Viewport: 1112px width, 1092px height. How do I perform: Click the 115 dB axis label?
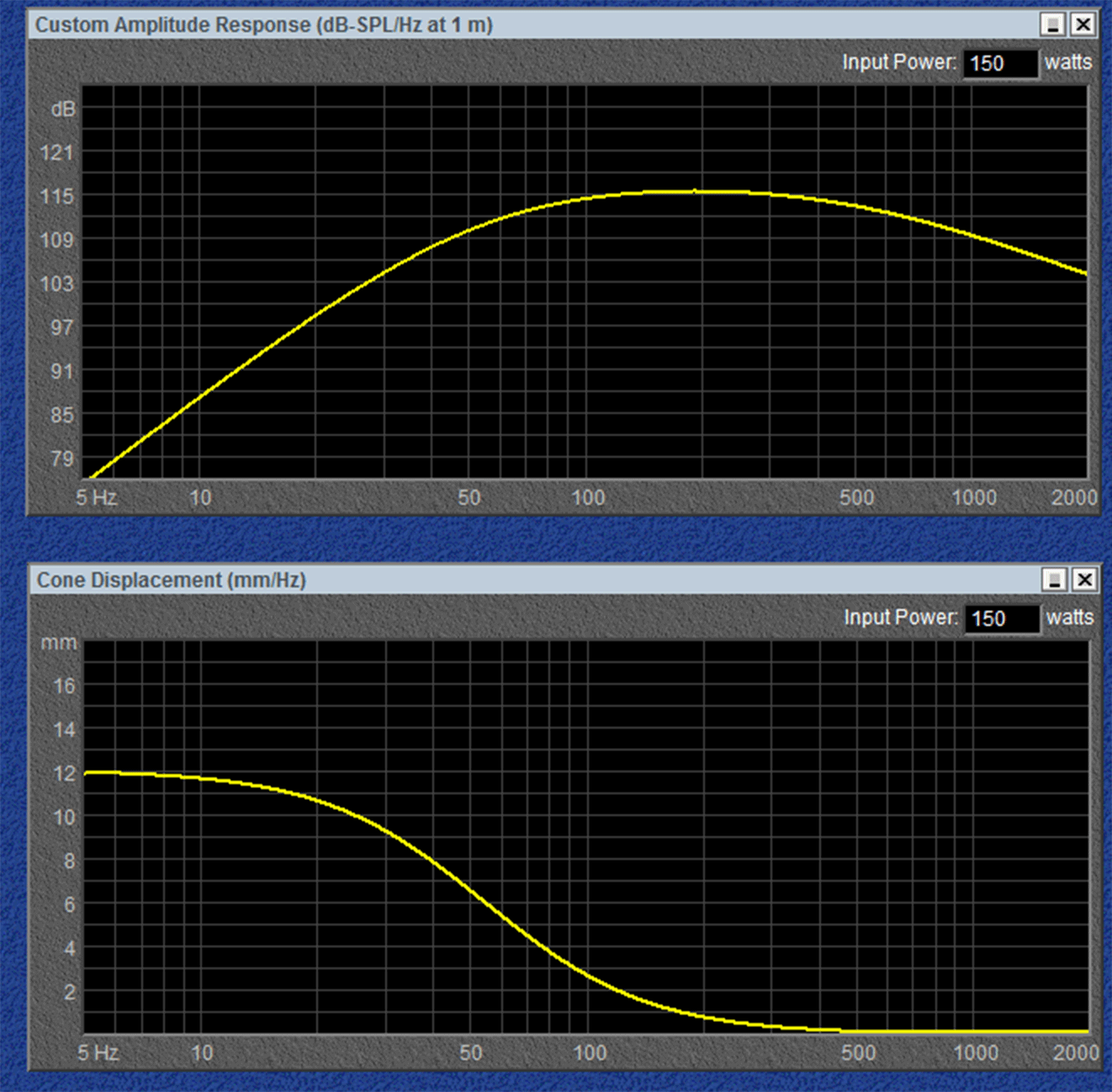[x=57, y=196]
